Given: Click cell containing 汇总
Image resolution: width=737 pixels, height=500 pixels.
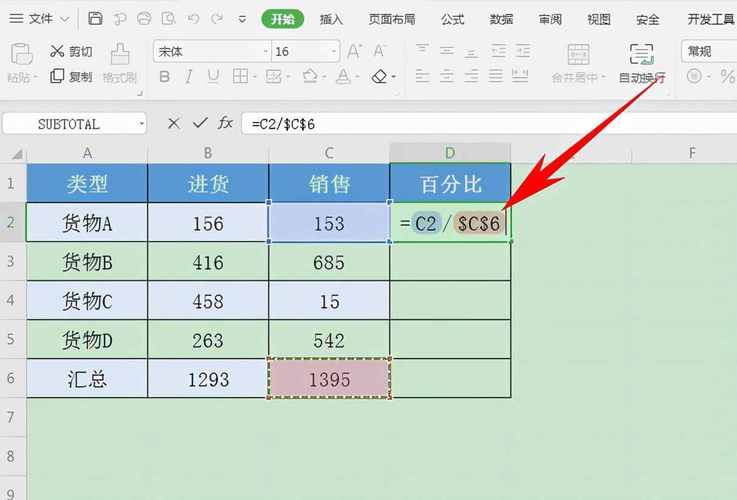Looking at the screenshot, I should (x=87, y=379).
